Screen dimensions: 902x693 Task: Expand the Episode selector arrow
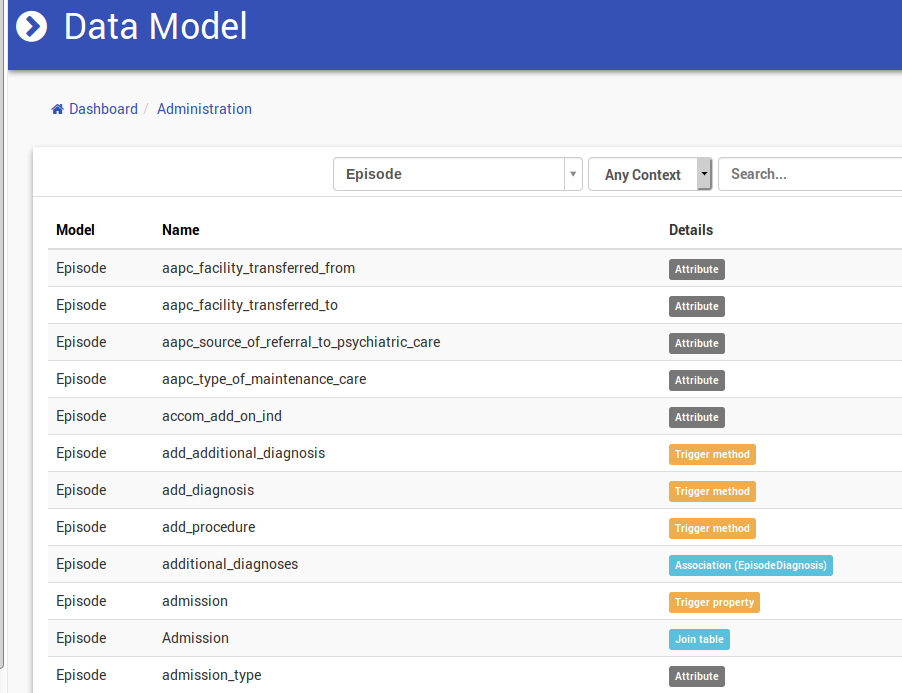coord(573,174)
